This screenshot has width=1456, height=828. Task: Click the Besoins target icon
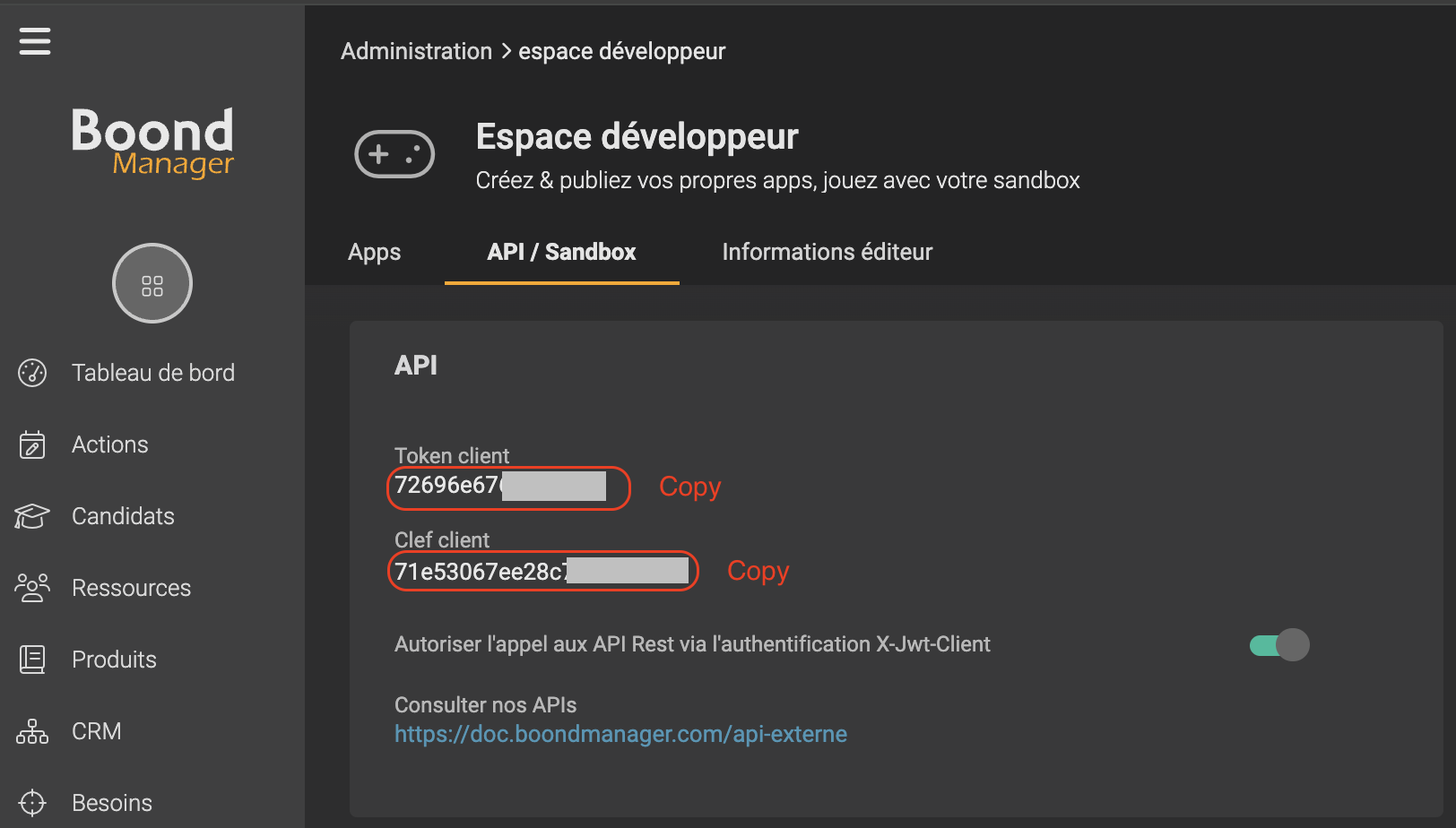[x=32, y=803]
